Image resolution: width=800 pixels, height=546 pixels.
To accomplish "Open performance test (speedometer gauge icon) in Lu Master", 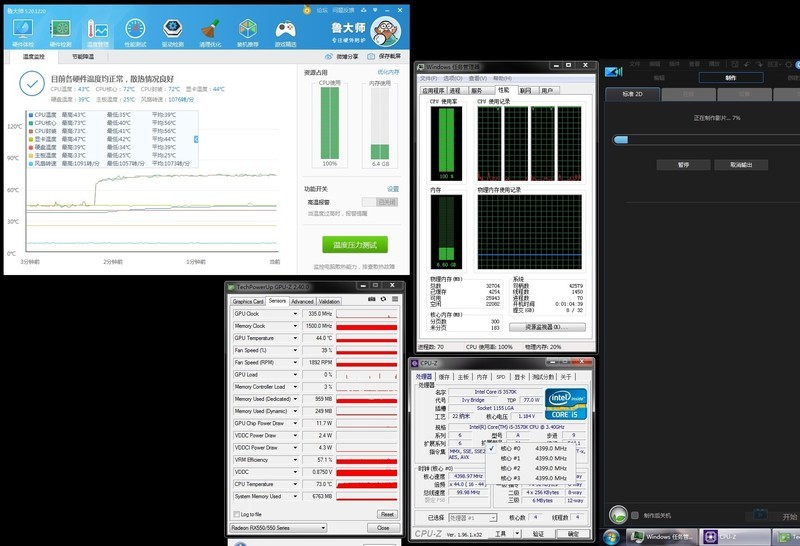I will 135,30.
